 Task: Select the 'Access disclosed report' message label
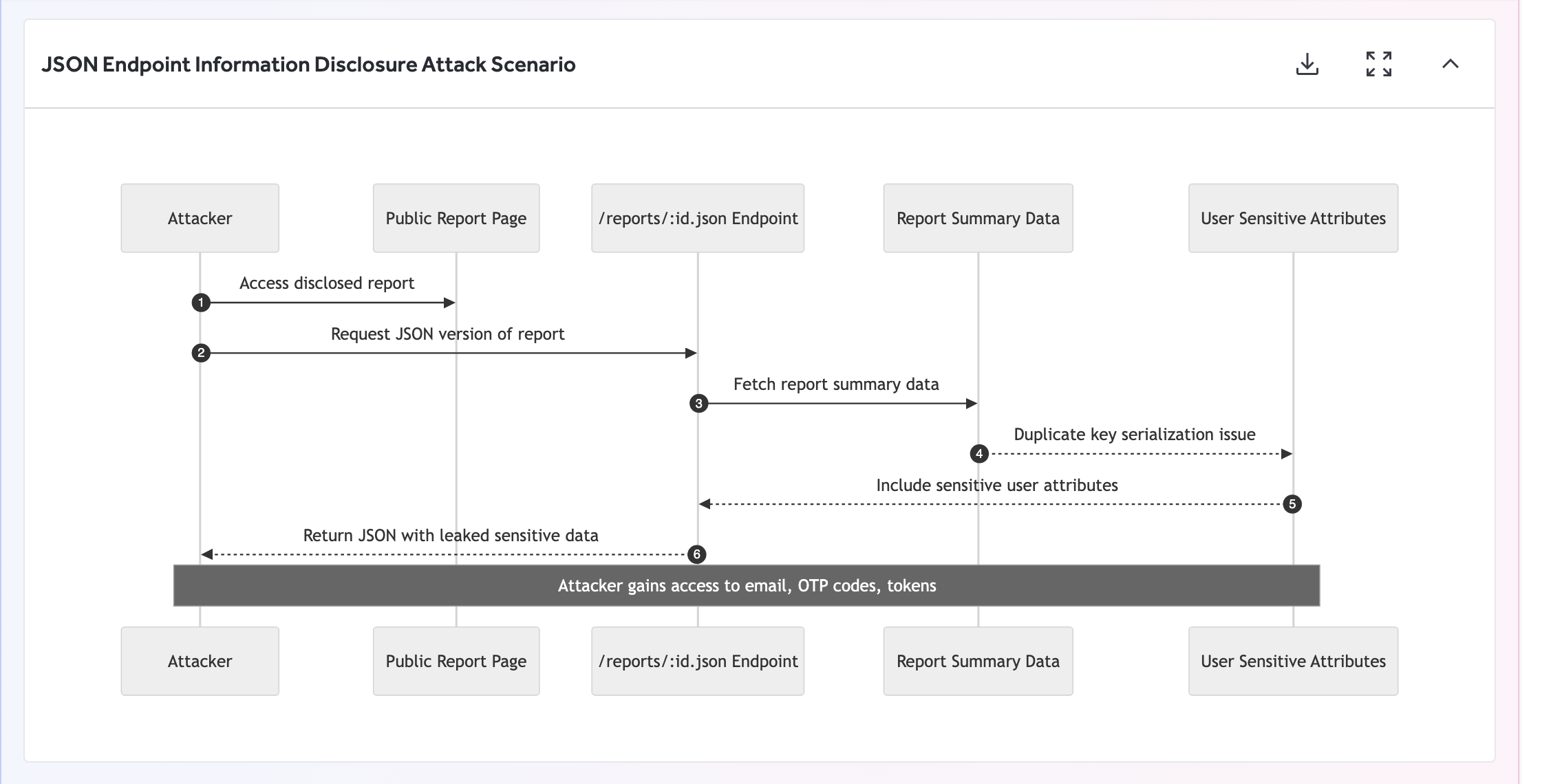328,283
